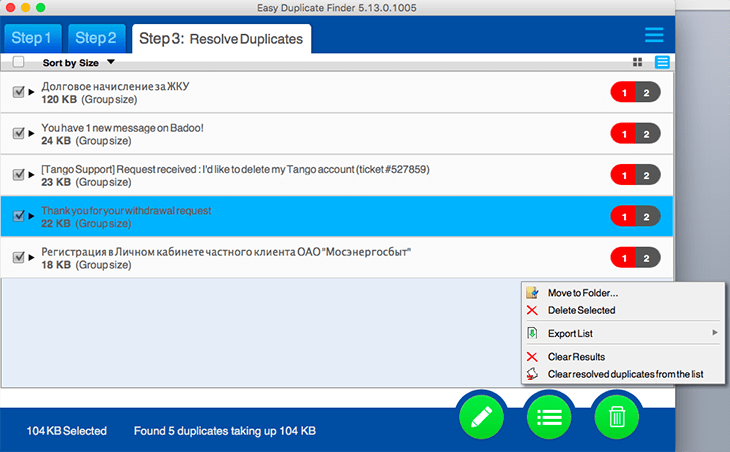Viewport: 730px width, 452px height.
Task: Click the green list actions button
Action: pos(549,416)
